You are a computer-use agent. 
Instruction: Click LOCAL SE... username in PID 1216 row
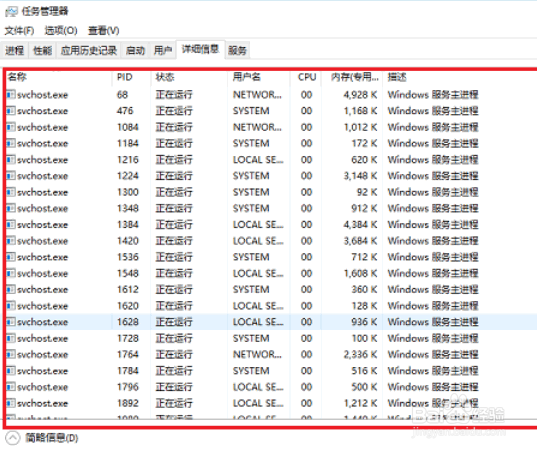[x=258, y=160]
